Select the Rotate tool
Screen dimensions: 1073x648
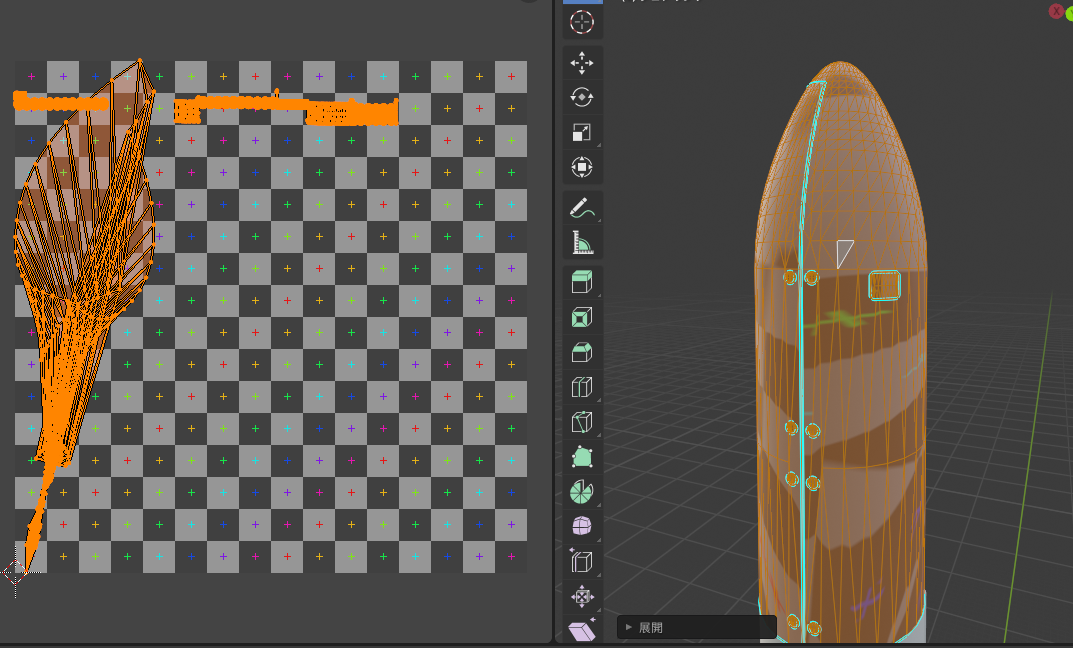coord(582,97)
